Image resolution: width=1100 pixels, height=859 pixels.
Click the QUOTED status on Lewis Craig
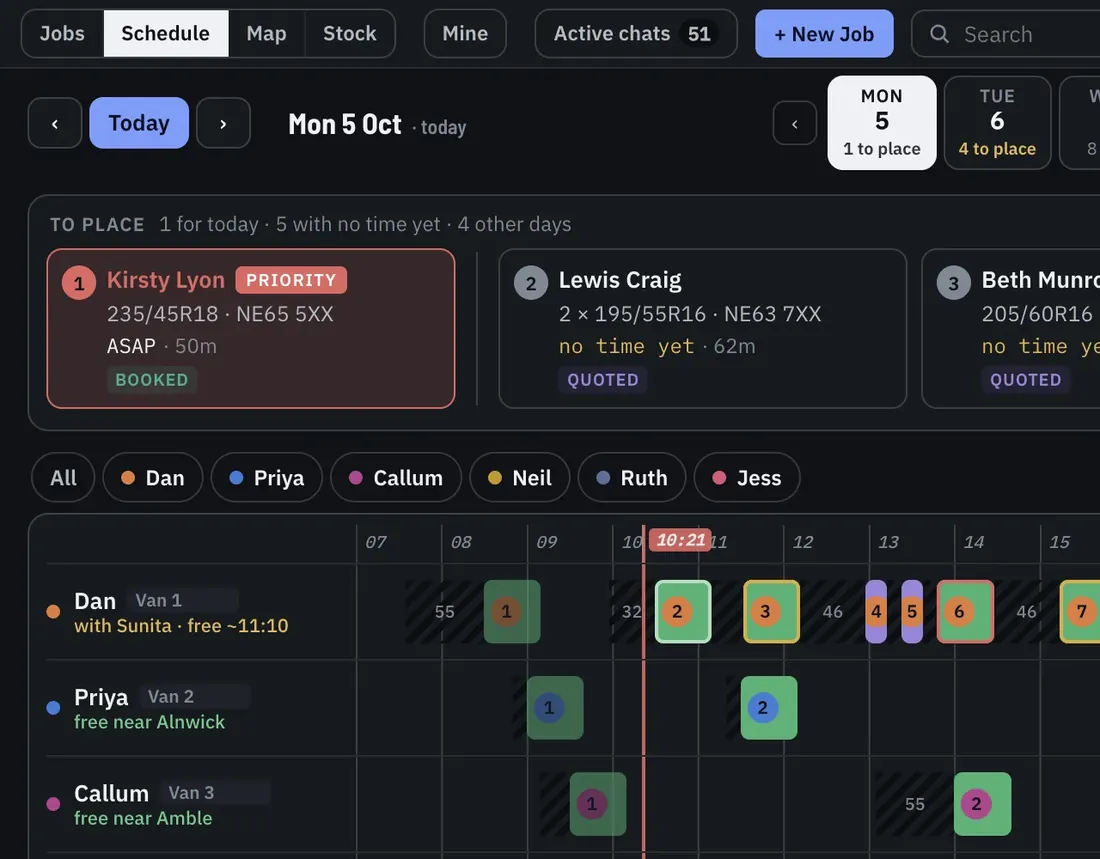pos(603,380)
